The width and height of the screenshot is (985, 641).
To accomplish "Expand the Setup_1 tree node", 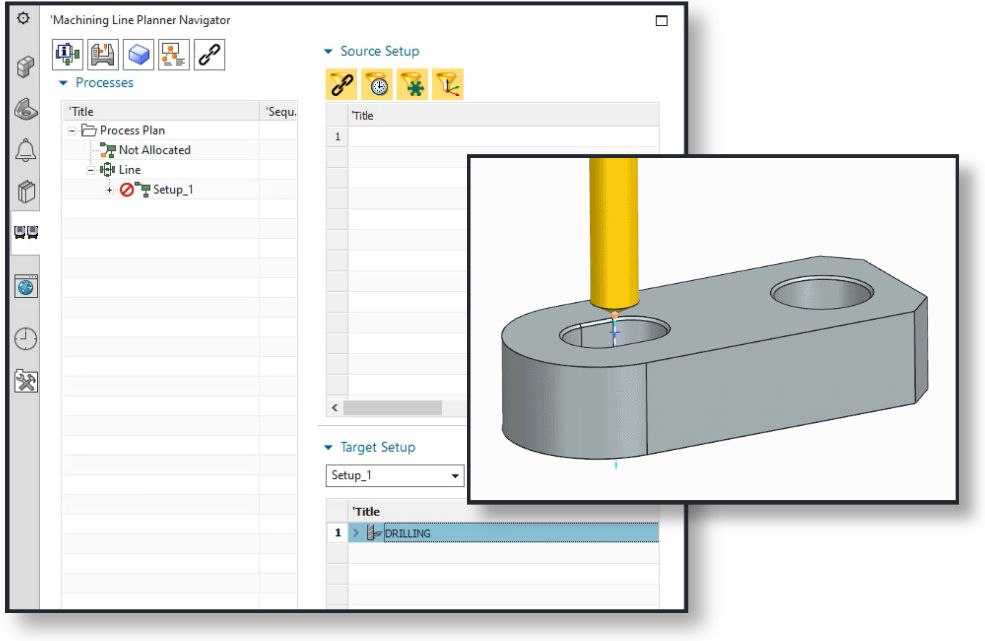I will point(109,190).
